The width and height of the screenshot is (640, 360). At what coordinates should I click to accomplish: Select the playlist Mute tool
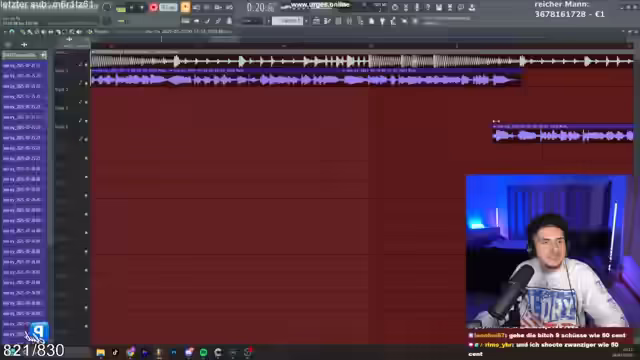click(44, 31)
